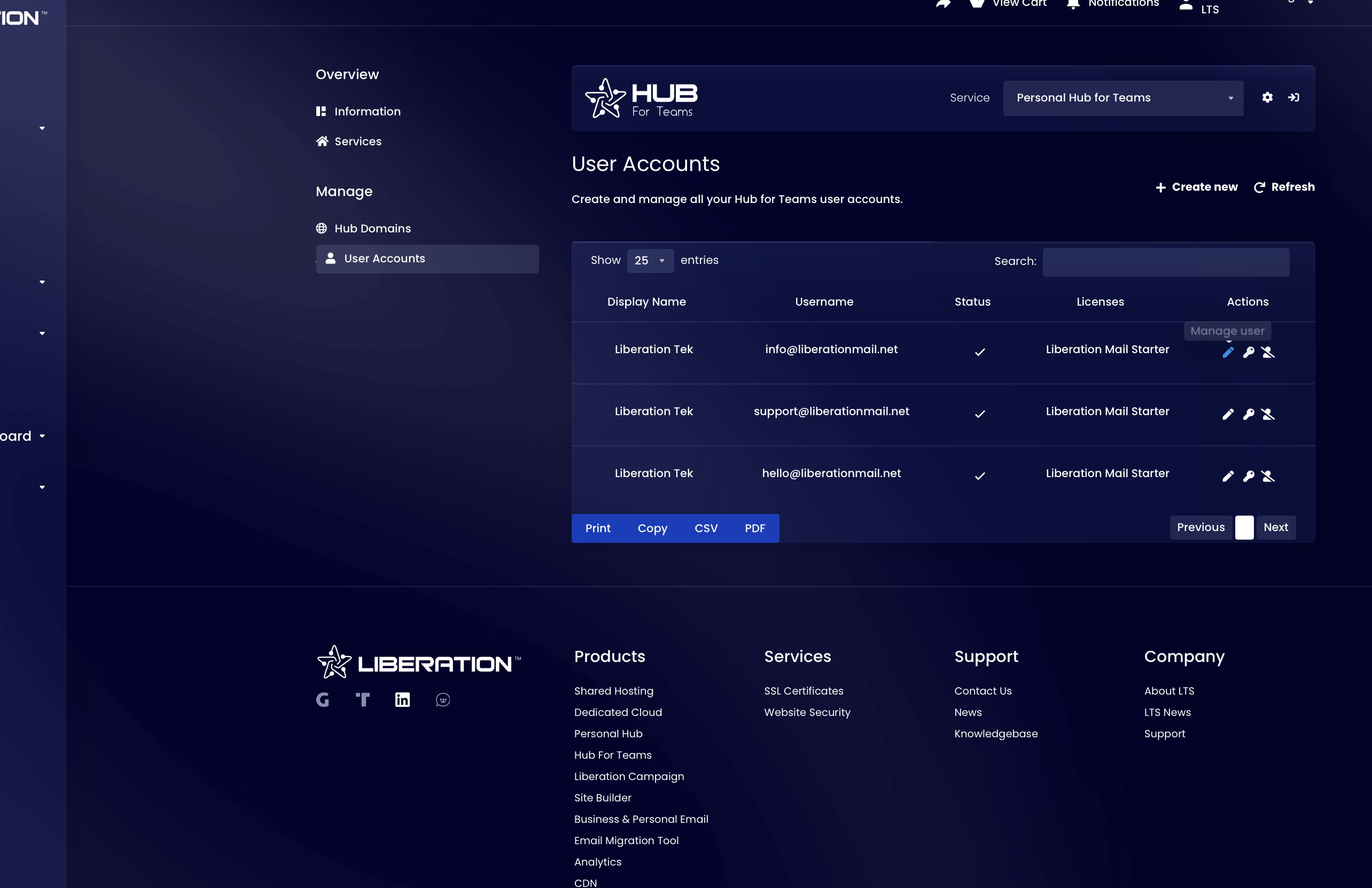Click username info@liberationmail.net cell
The image size is (1372, 888).
[x=831, y=349]
